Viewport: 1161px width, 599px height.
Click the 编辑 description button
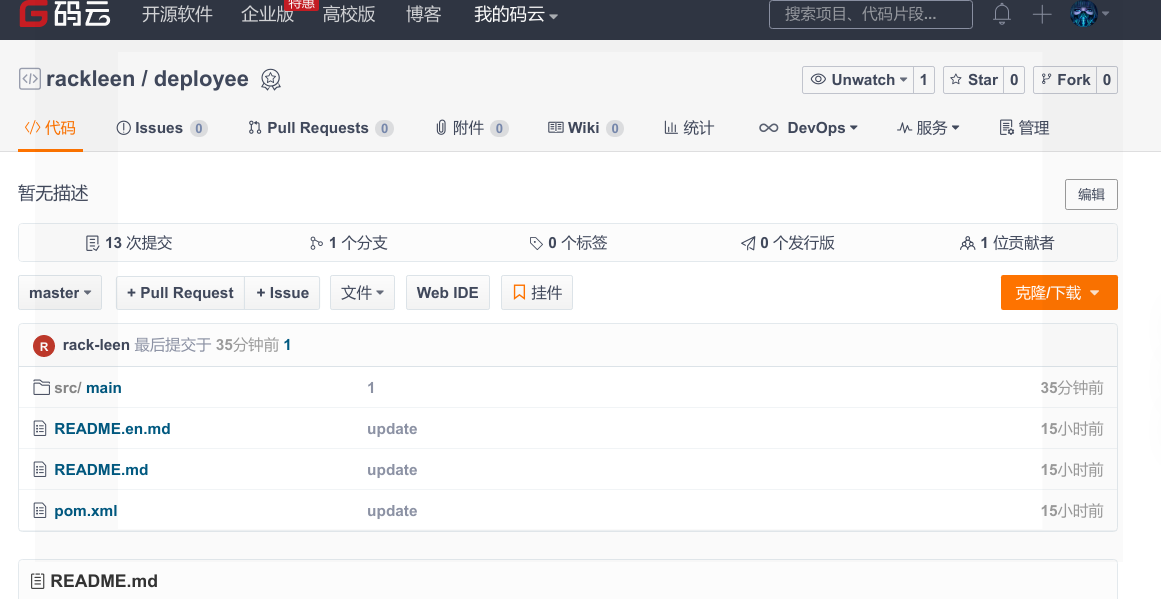coord(1091,195)
